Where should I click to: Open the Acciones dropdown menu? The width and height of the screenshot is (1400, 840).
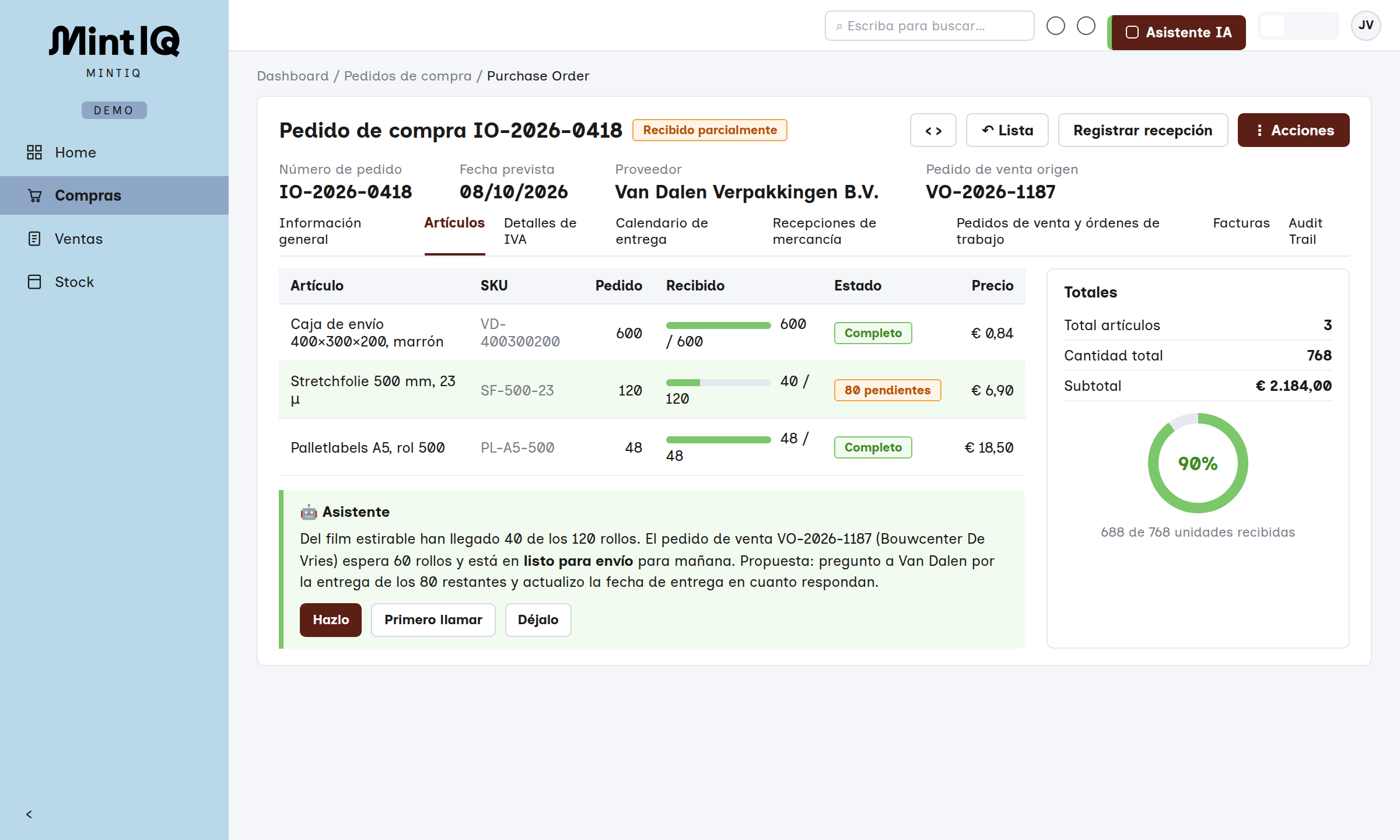tap(1293, 130)
